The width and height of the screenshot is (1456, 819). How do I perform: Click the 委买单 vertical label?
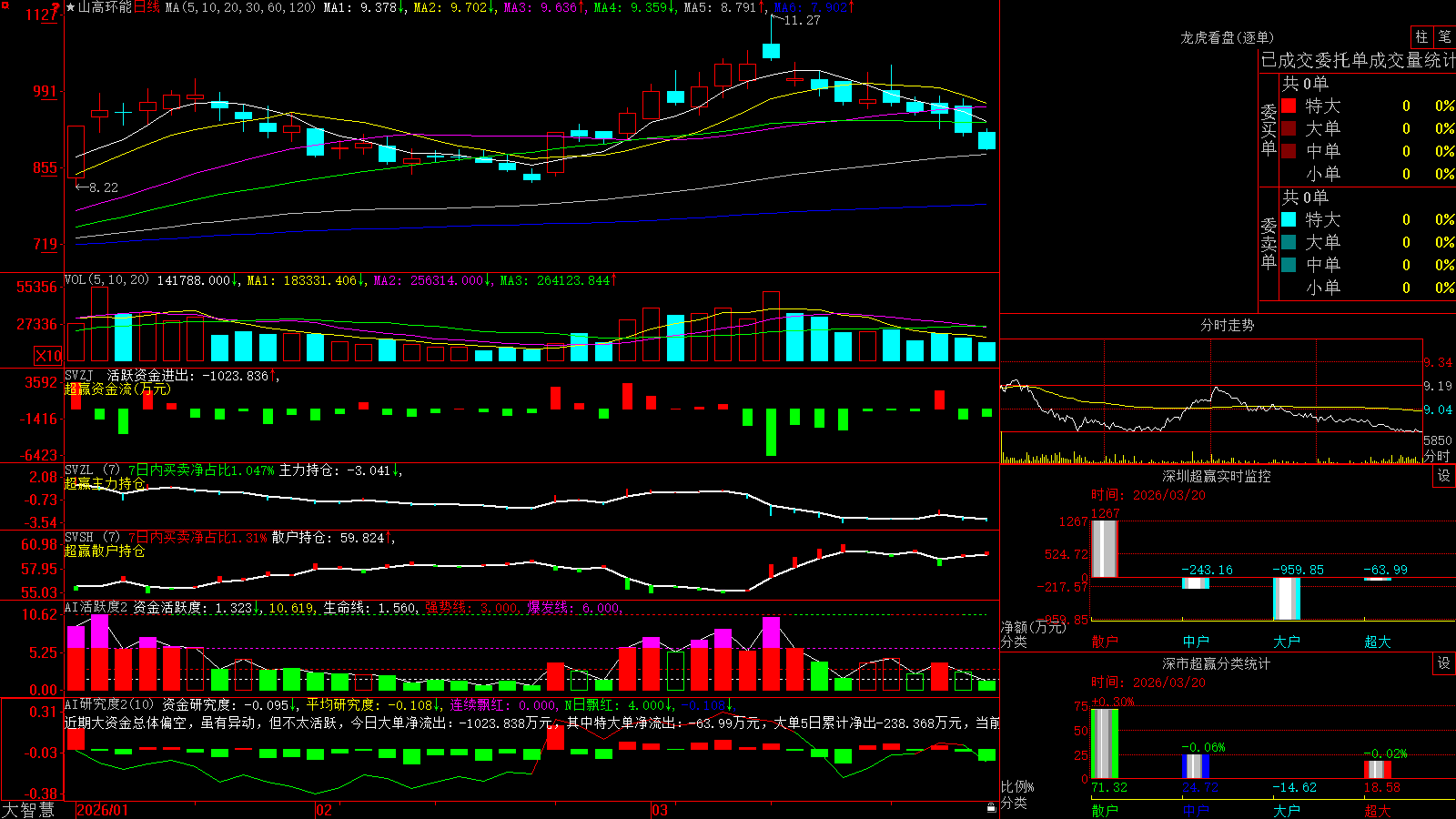[1269, 129]
